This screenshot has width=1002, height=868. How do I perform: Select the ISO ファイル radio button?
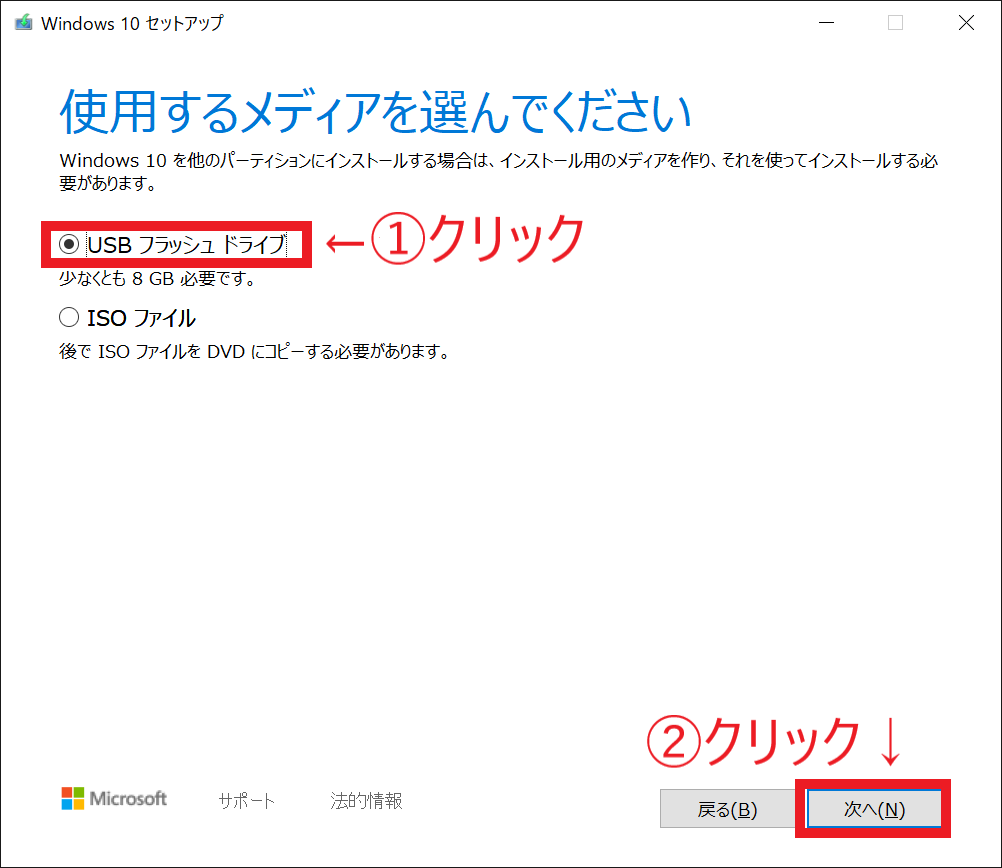(69, 318)
